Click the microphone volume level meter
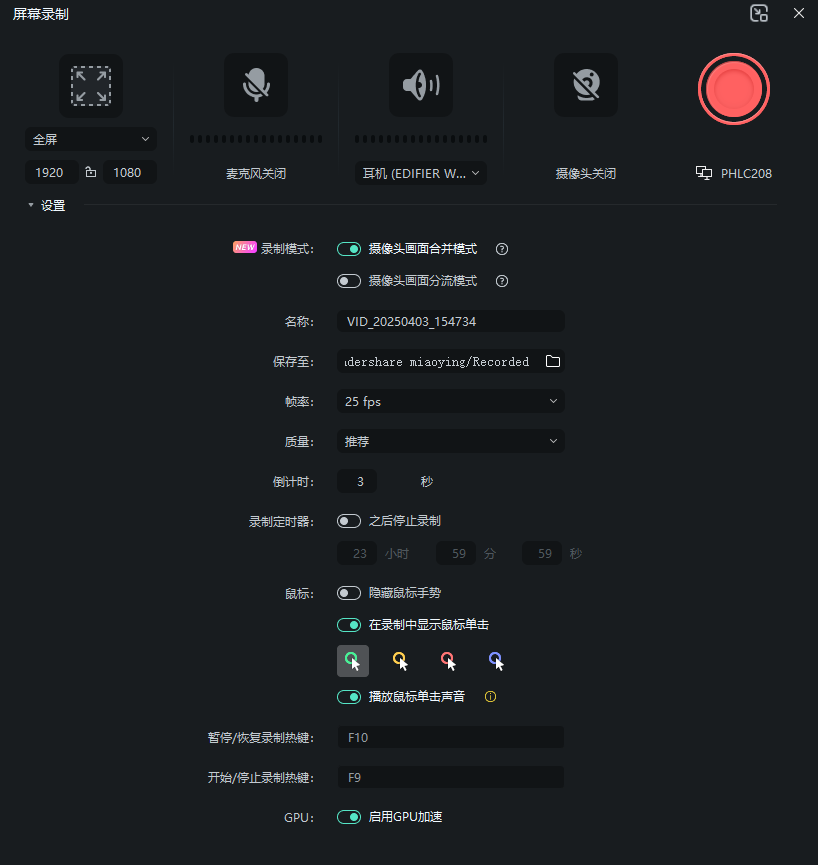The image size is (818, 865). click(x=256, y=139)
